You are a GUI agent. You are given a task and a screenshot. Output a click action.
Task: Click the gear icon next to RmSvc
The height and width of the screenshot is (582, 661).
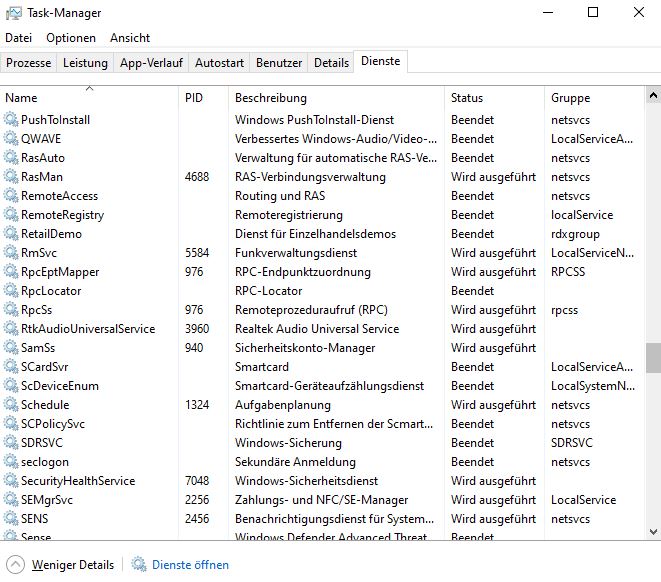(x=11, y=252)
